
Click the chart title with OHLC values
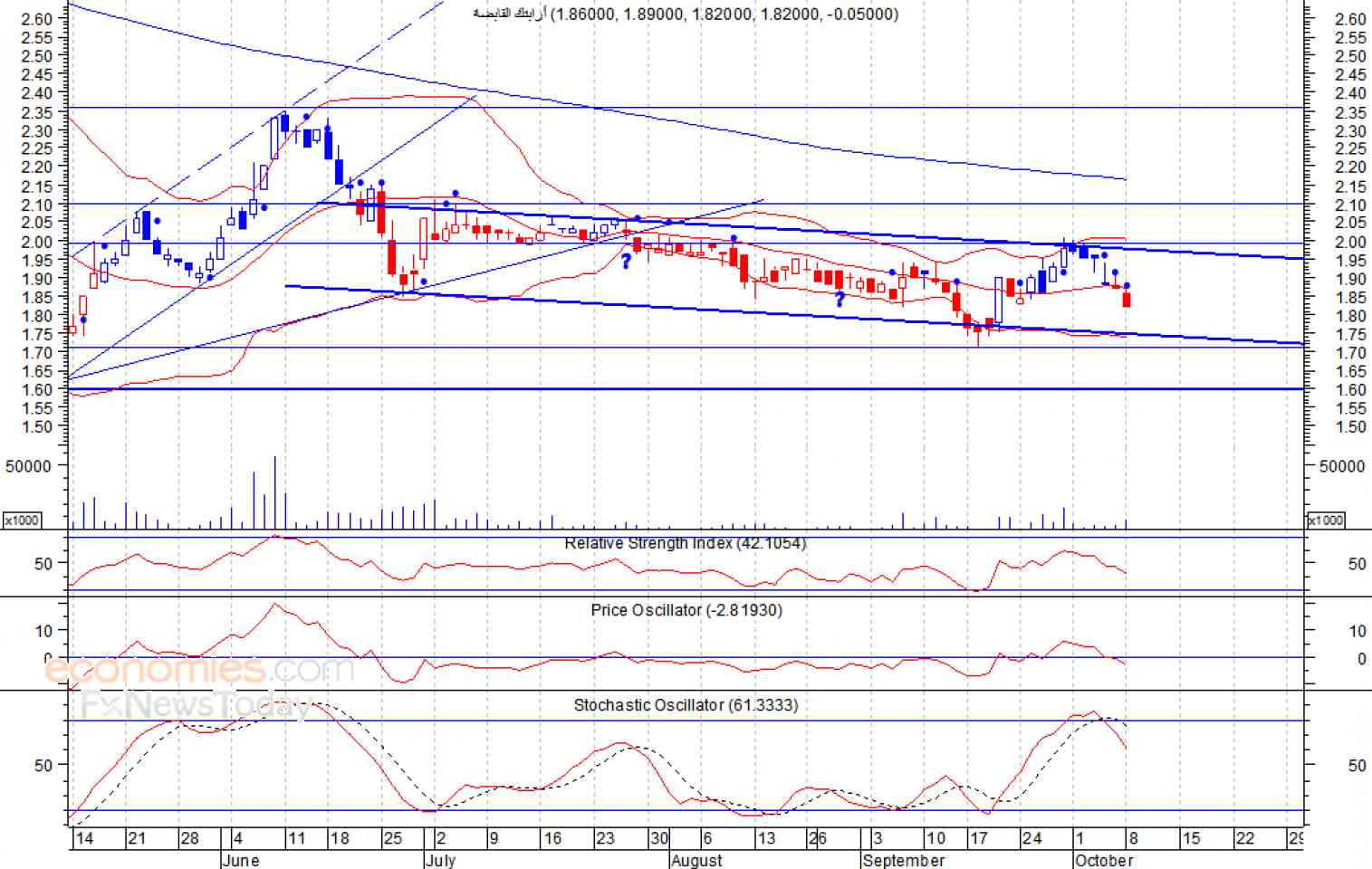pos(686,14)
